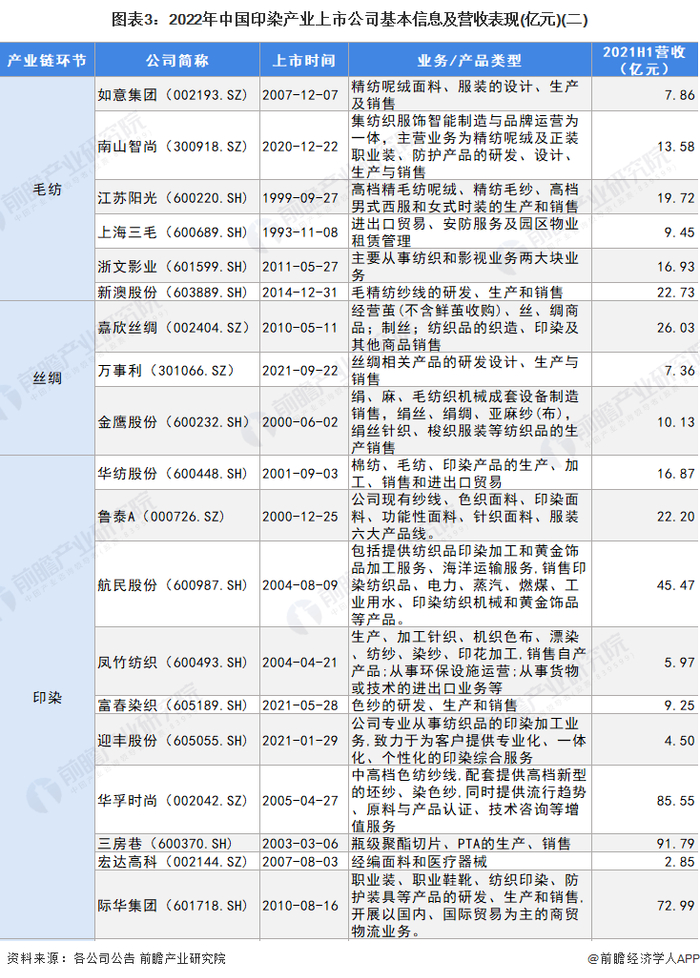The image size is (700, 978).
Task: Click listing date 2020-12-22
Action: point(300,147)
